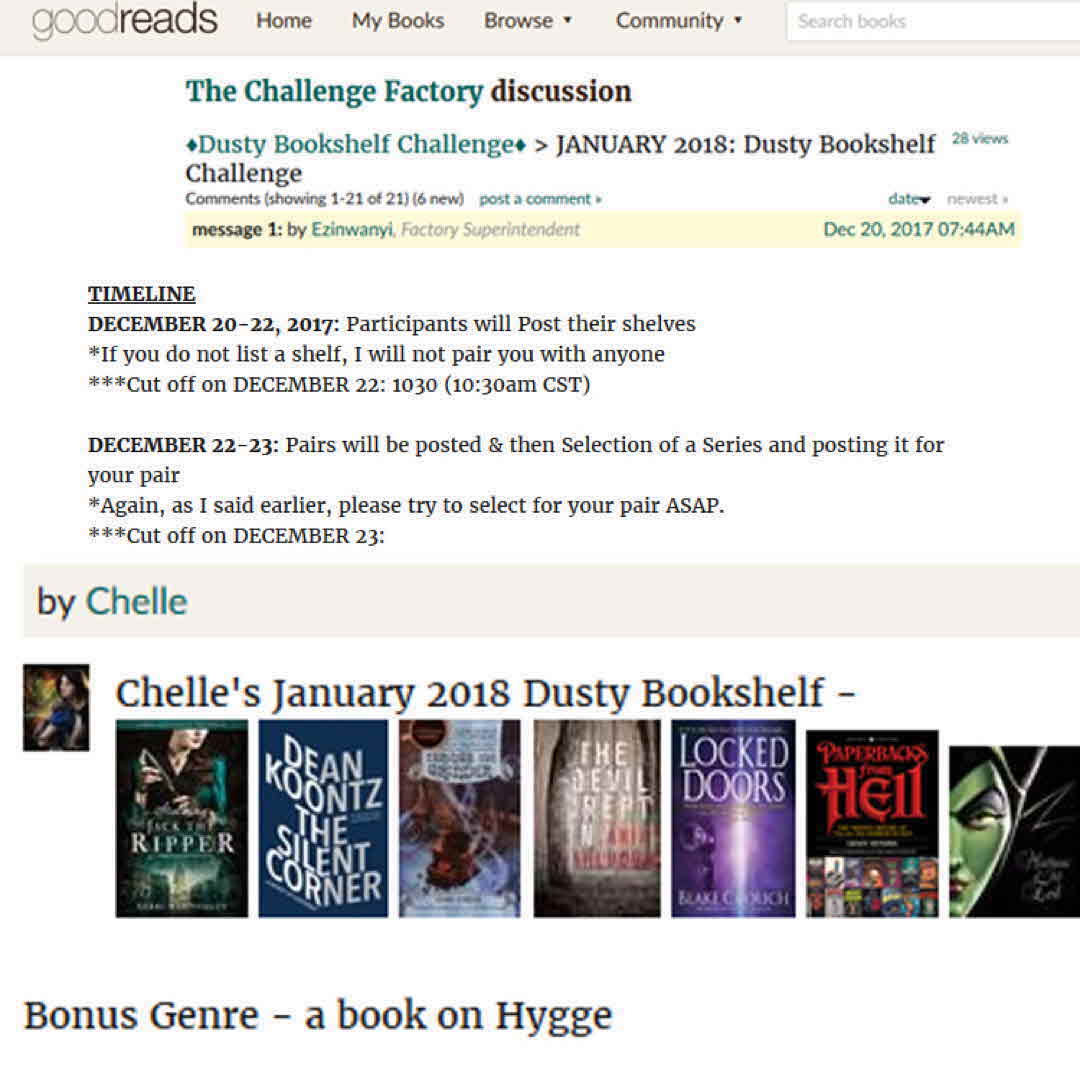Open Chelle's profile avatar image
The image size is (1080, 1080).
coord(56,707)
